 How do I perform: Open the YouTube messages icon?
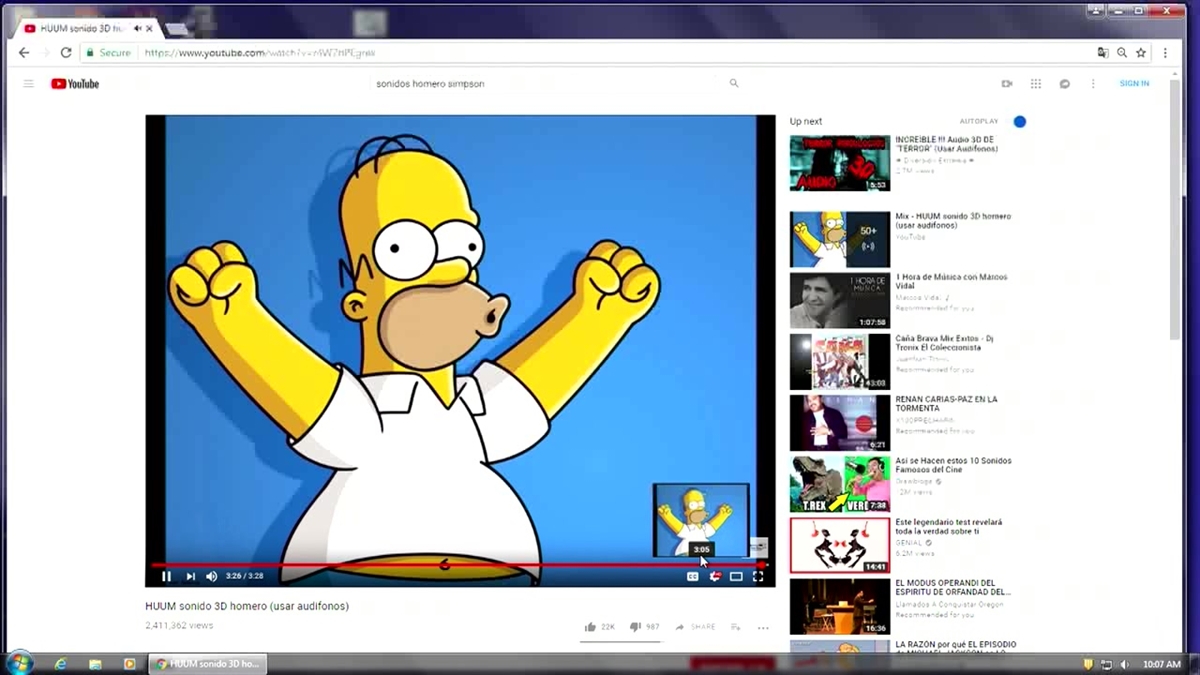[1065, 84]
